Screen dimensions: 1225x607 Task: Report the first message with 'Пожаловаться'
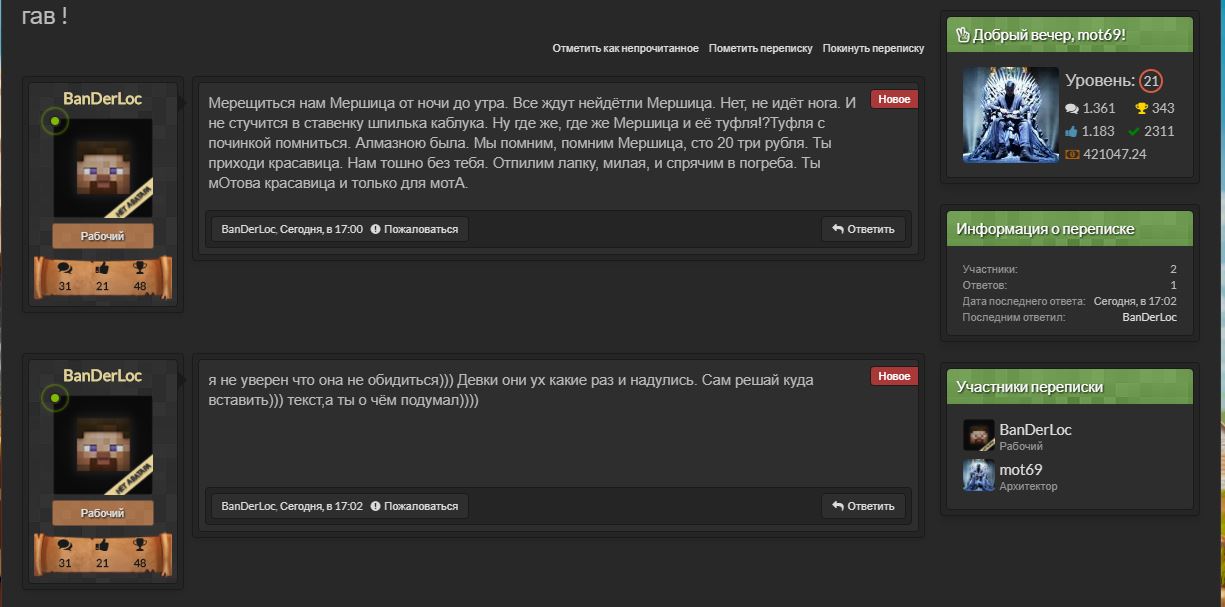[414, 229]
